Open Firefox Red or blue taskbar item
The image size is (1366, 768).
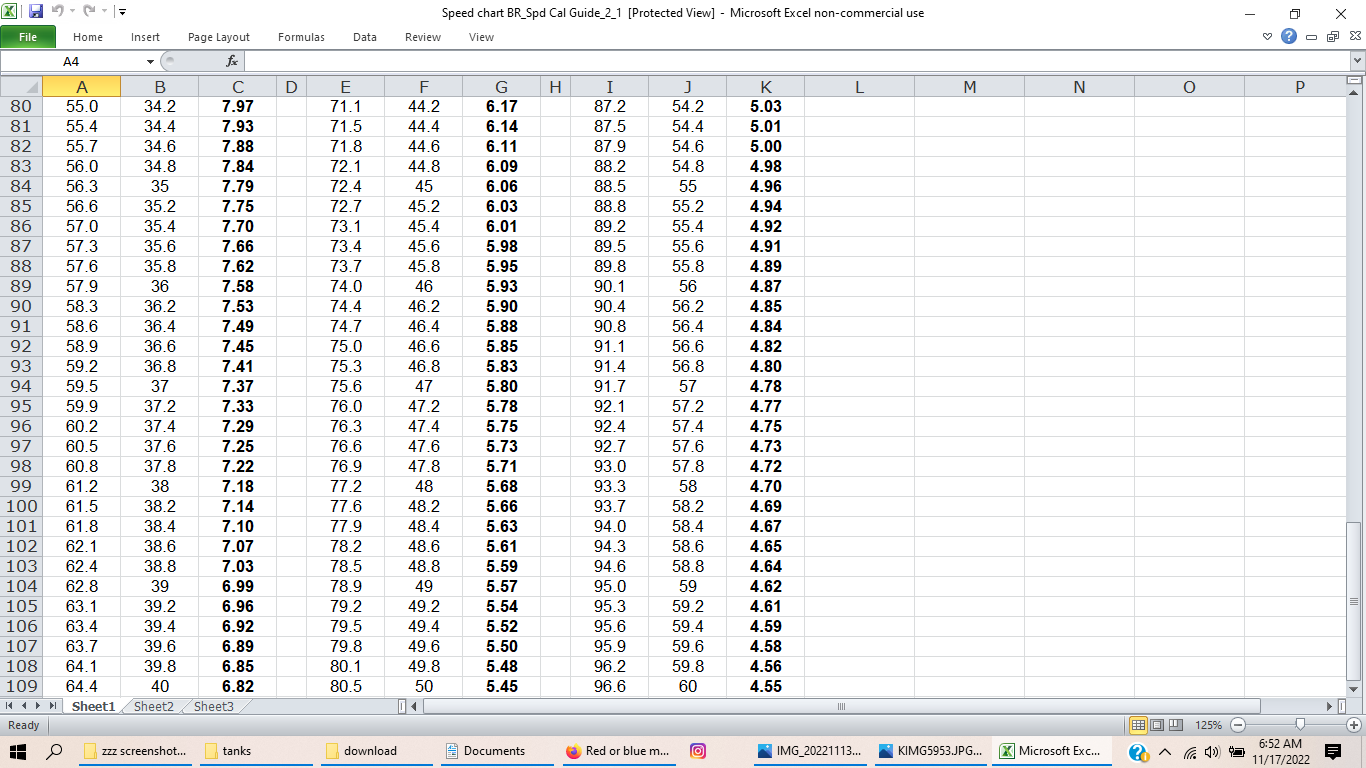coord(618,751)
